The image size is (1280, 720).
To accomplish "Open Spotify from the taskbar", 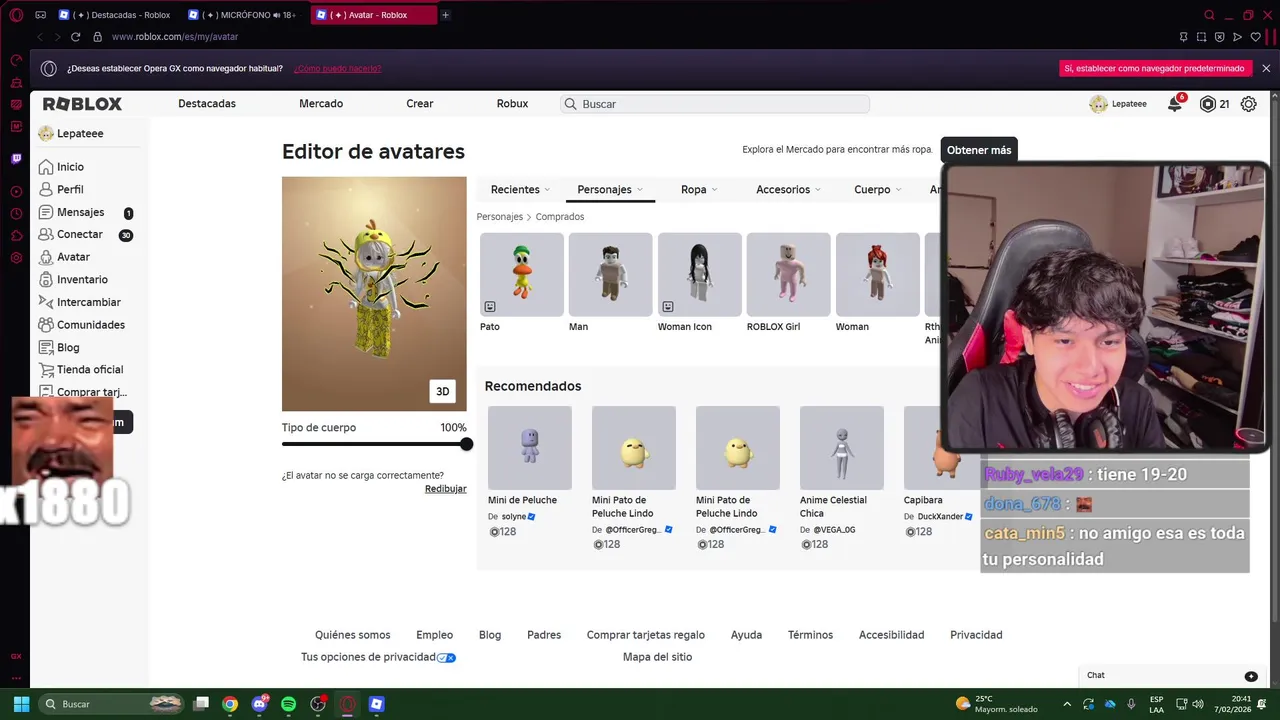I will (288, 704).
